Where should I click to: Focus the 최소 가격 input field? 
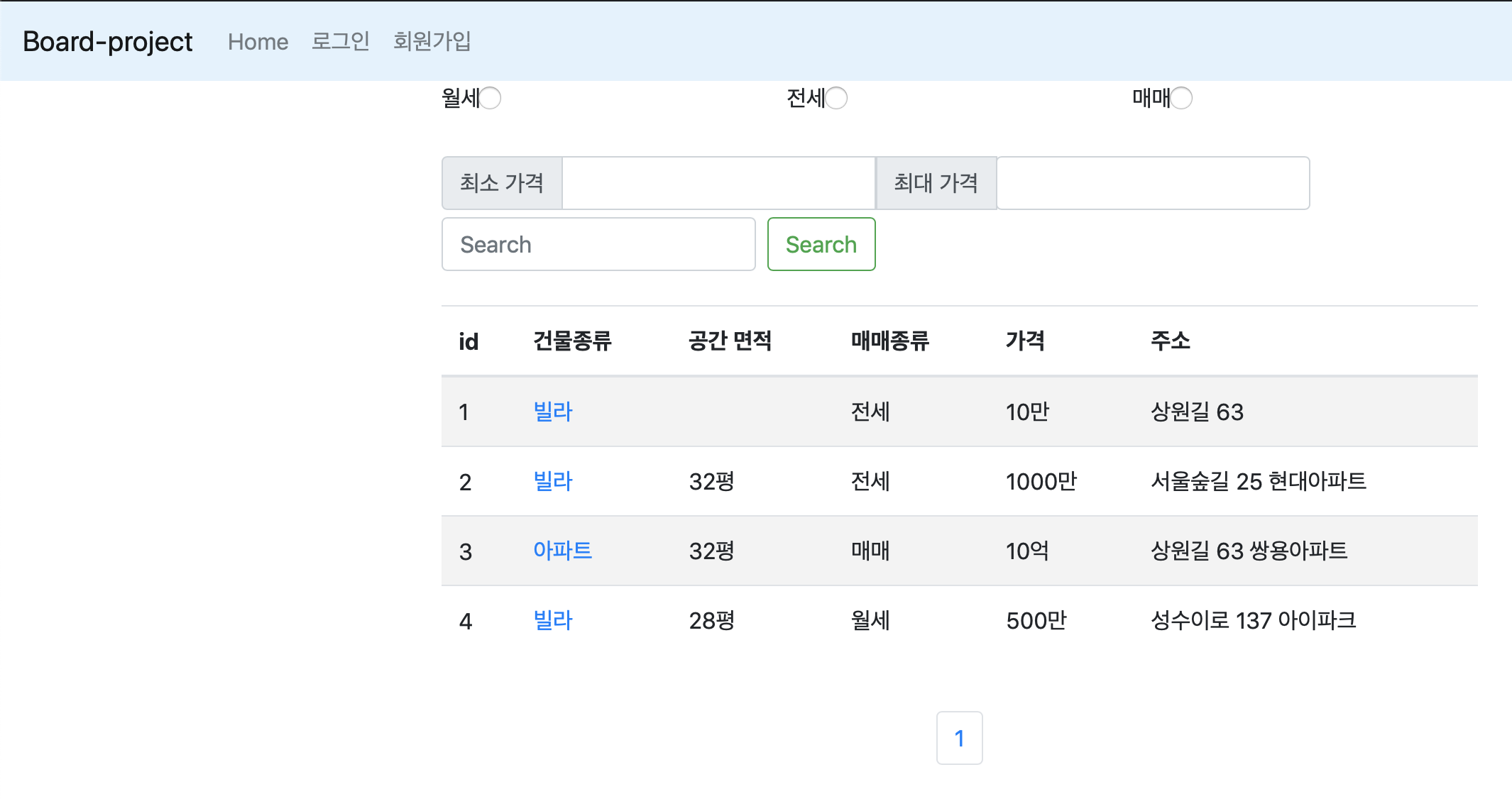tap(718, 183)
